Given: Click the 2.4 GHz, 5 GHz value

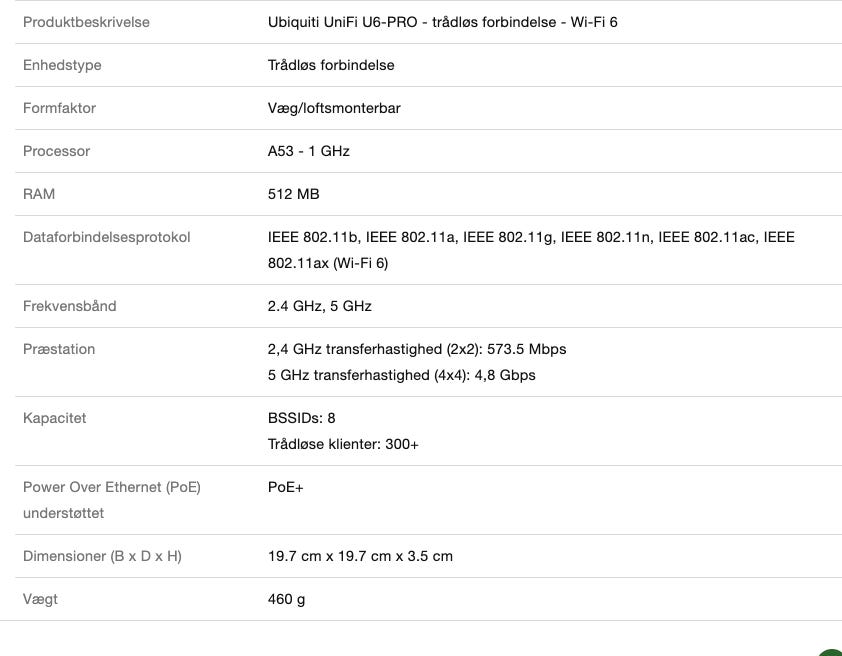Looking at the screenshot, I should tap(319, 306).
